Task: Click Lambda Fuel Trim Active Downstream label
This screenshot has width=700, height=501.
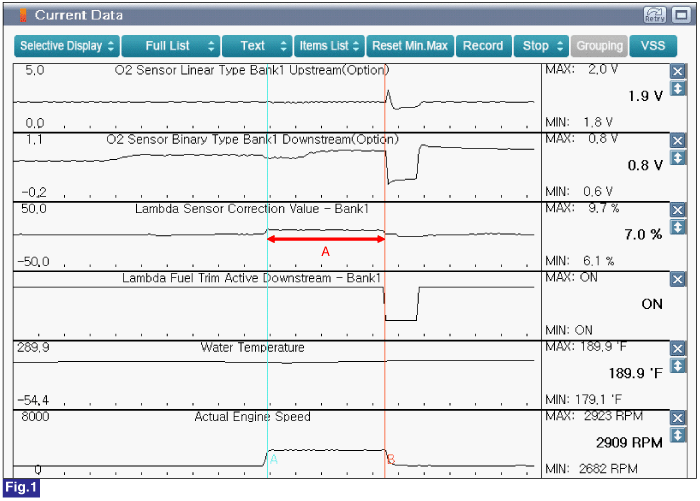Action: [x=251, y=278]
